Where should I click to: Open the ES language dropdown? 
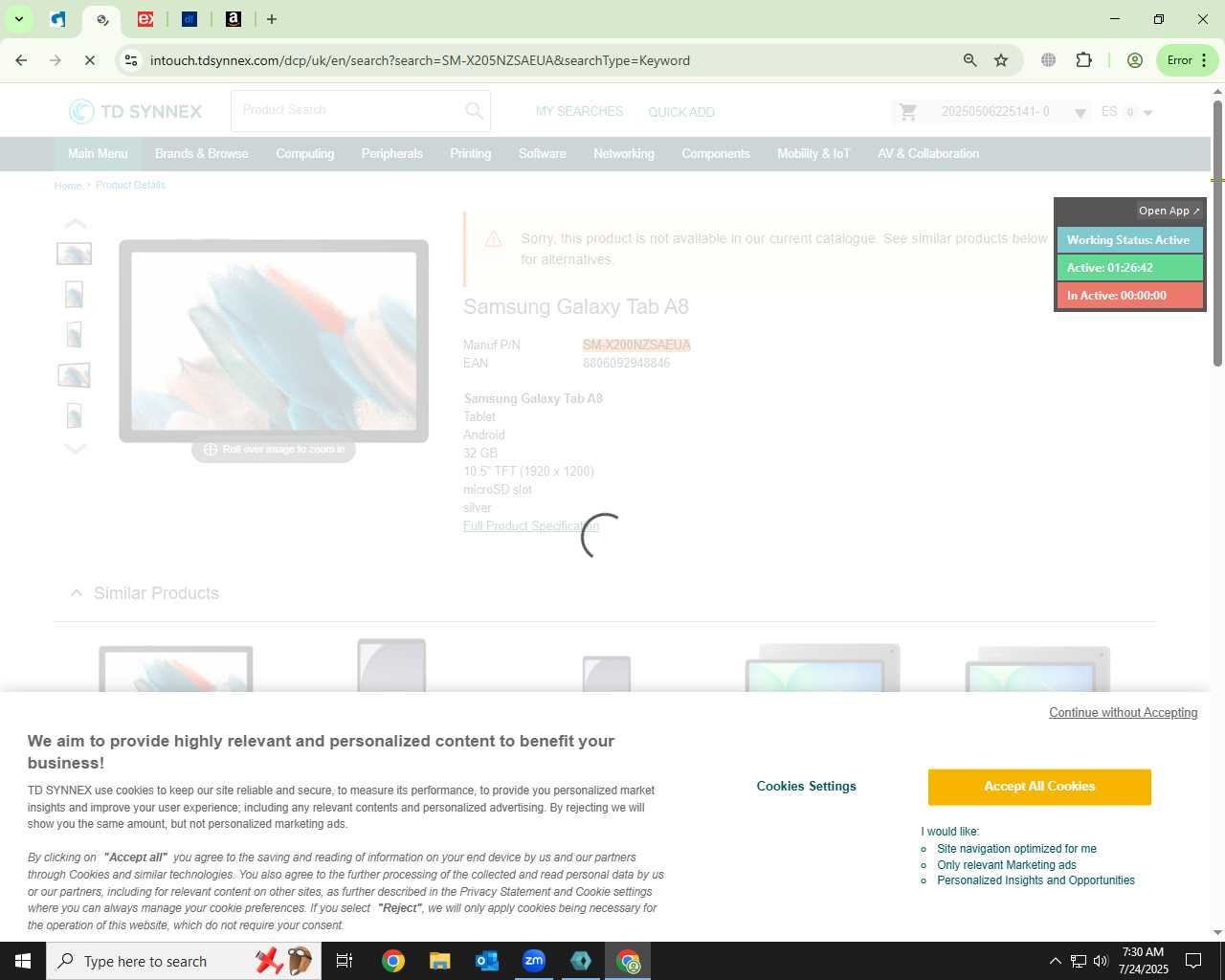tap(1127, 112)
